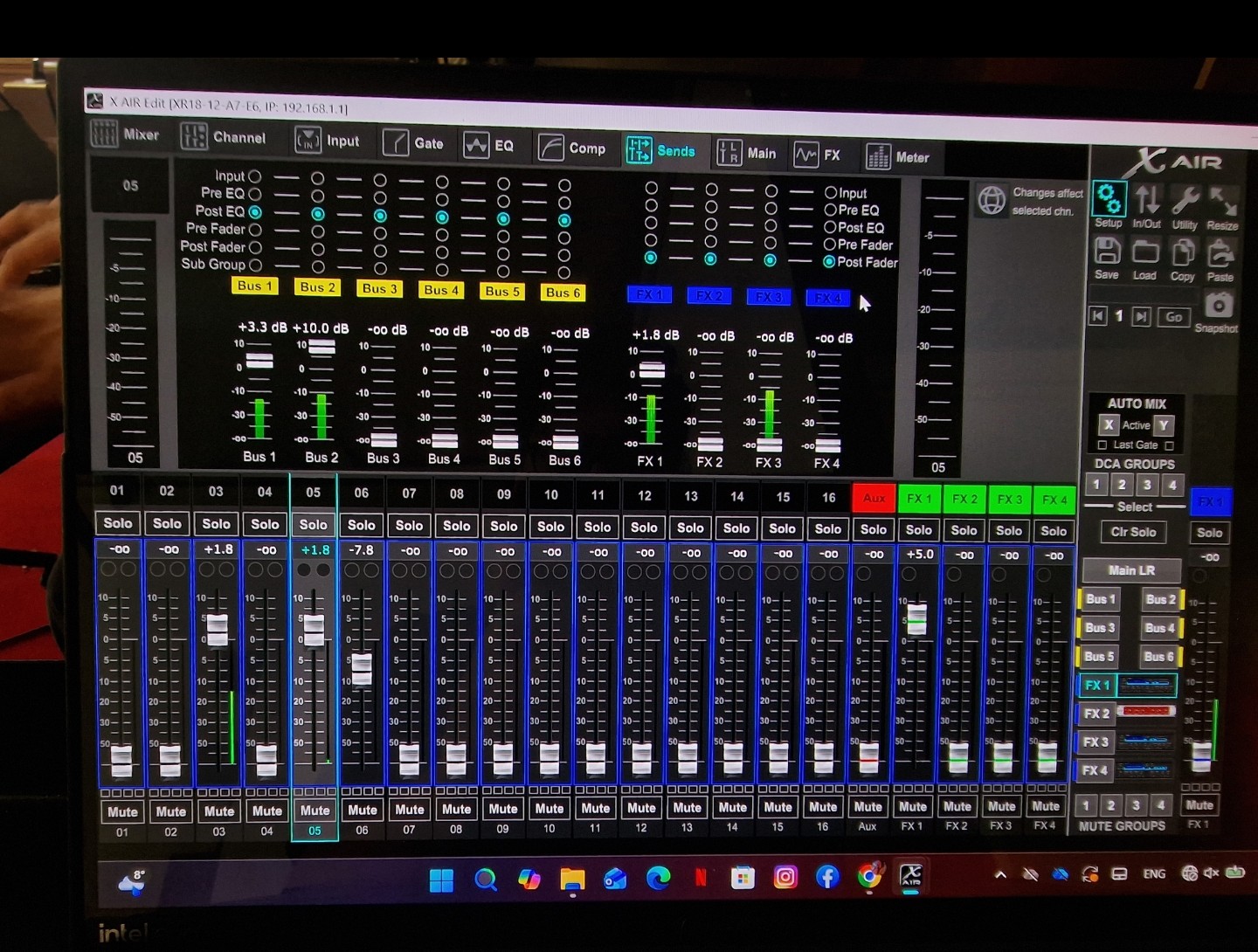Take a Snapshot with camera icon
Viewport: 1258px width, 952px height.
pos(1219,305)
